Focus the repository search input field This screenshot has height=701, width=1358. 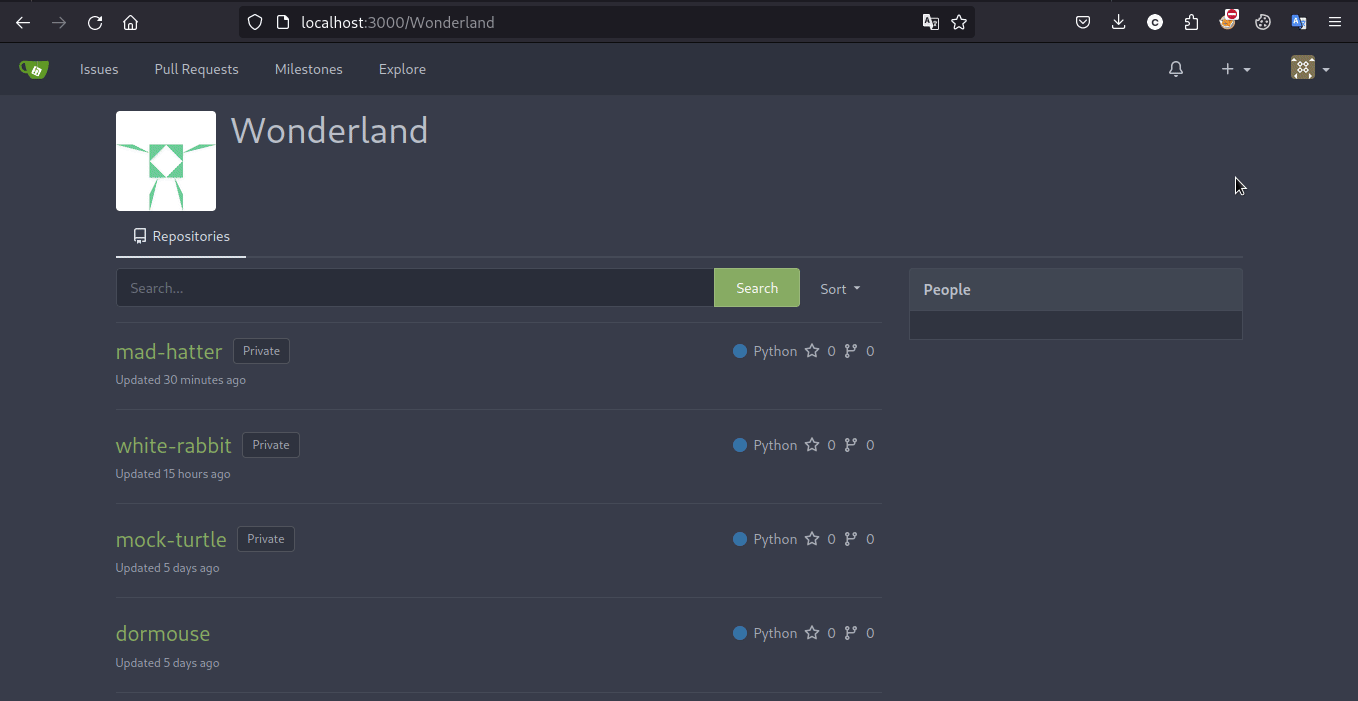[x=414, y=288]
